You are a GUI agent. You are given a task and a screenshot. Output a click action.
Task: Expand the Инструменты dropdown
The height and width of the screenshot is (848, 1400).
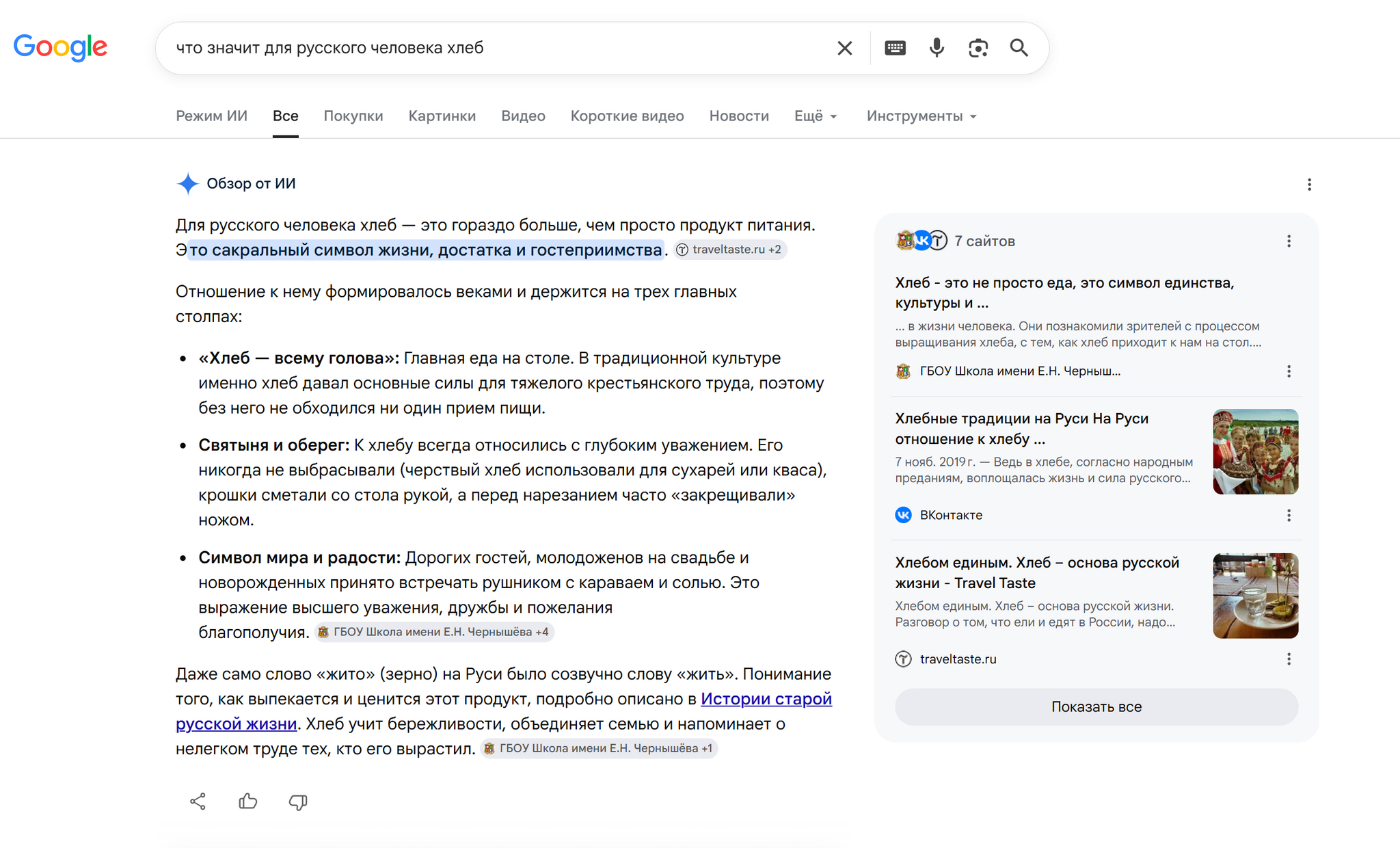[921, 116]
